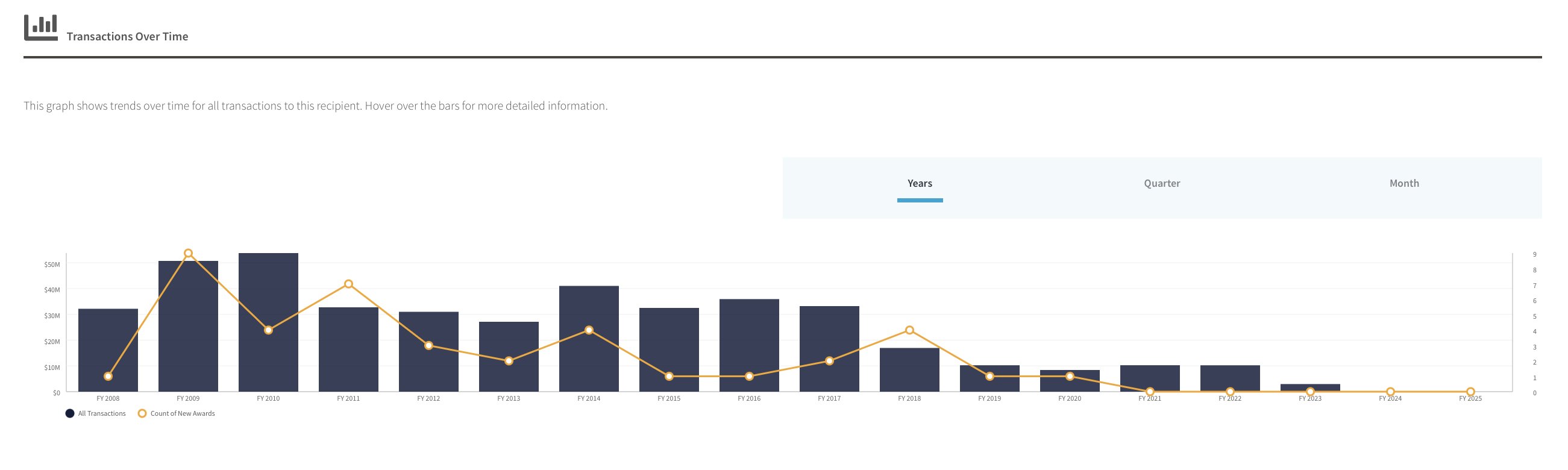Screen dimensions: 1568x470
Task: Click the Count of New Awards legend label
Action: coord(183,413)
